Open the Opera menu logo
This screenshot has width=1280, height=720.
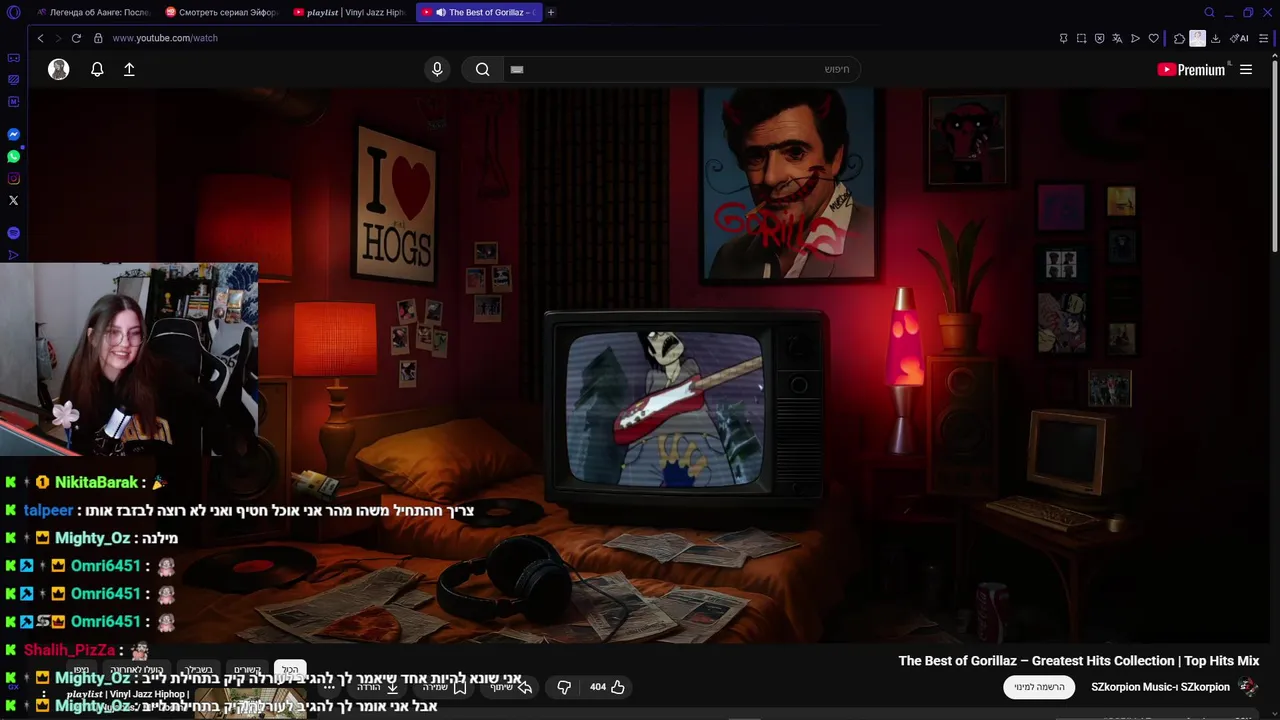[13, 12]
